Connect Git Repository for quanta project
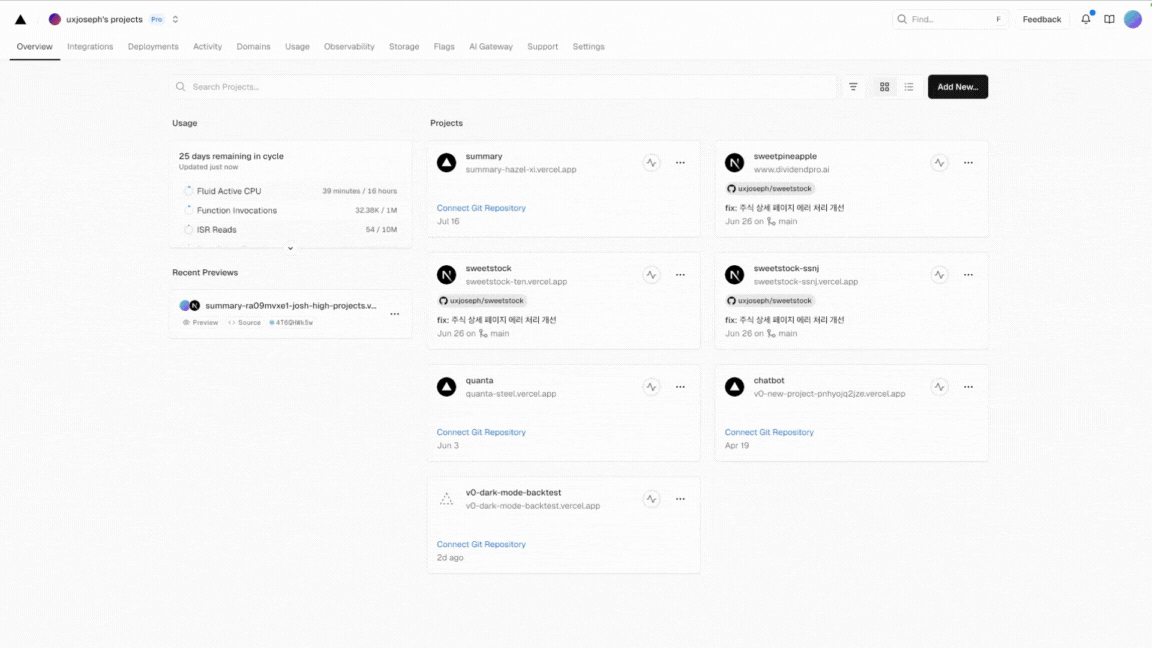The width and height of the screenshot is (1152, 648). click(x=481, y=432)
